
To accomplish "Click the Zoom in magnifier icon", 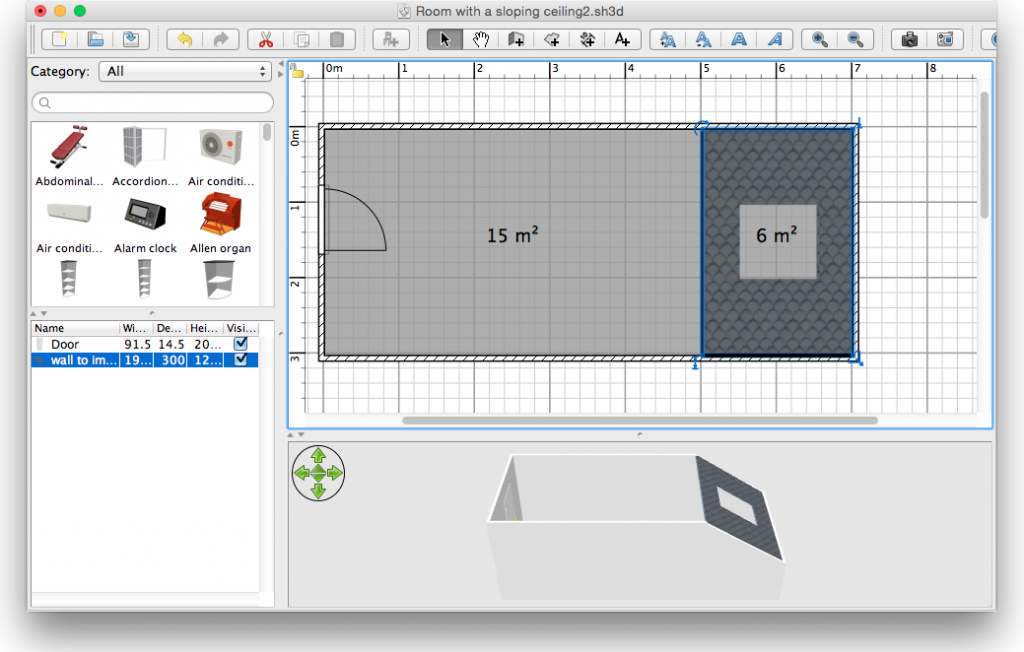I will pos(819,39).
